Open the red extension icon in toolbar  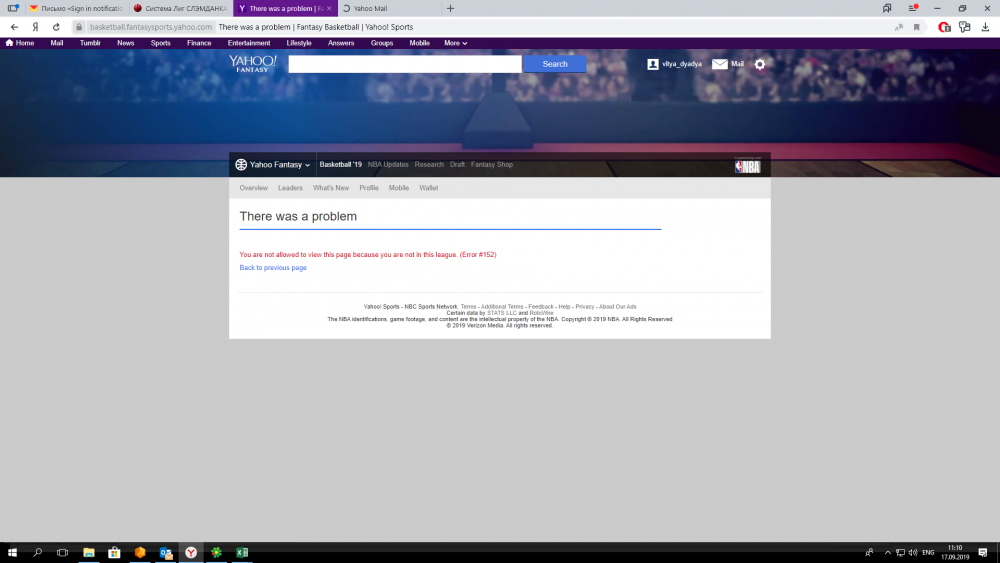point(945,27)
